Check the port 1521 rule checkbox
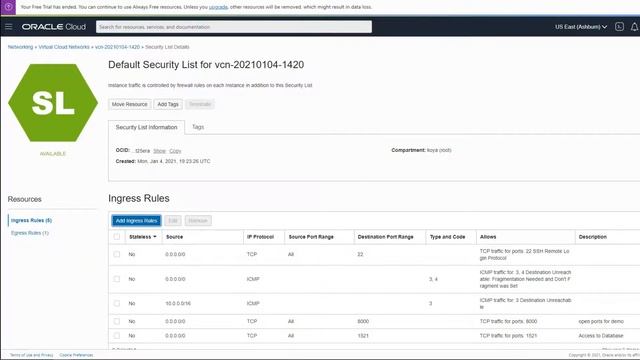 pyautogui.click(x=117, y=336)
